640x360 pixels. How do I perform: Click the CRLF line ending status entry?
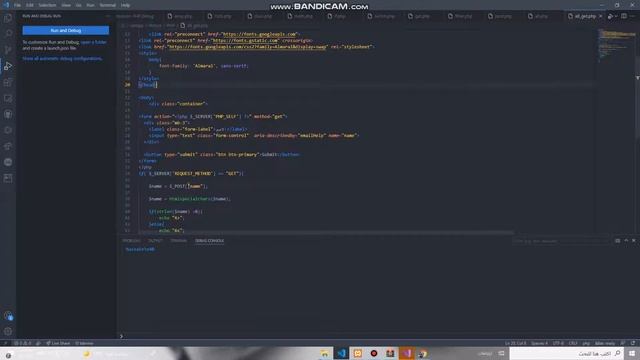click(573, 343)
